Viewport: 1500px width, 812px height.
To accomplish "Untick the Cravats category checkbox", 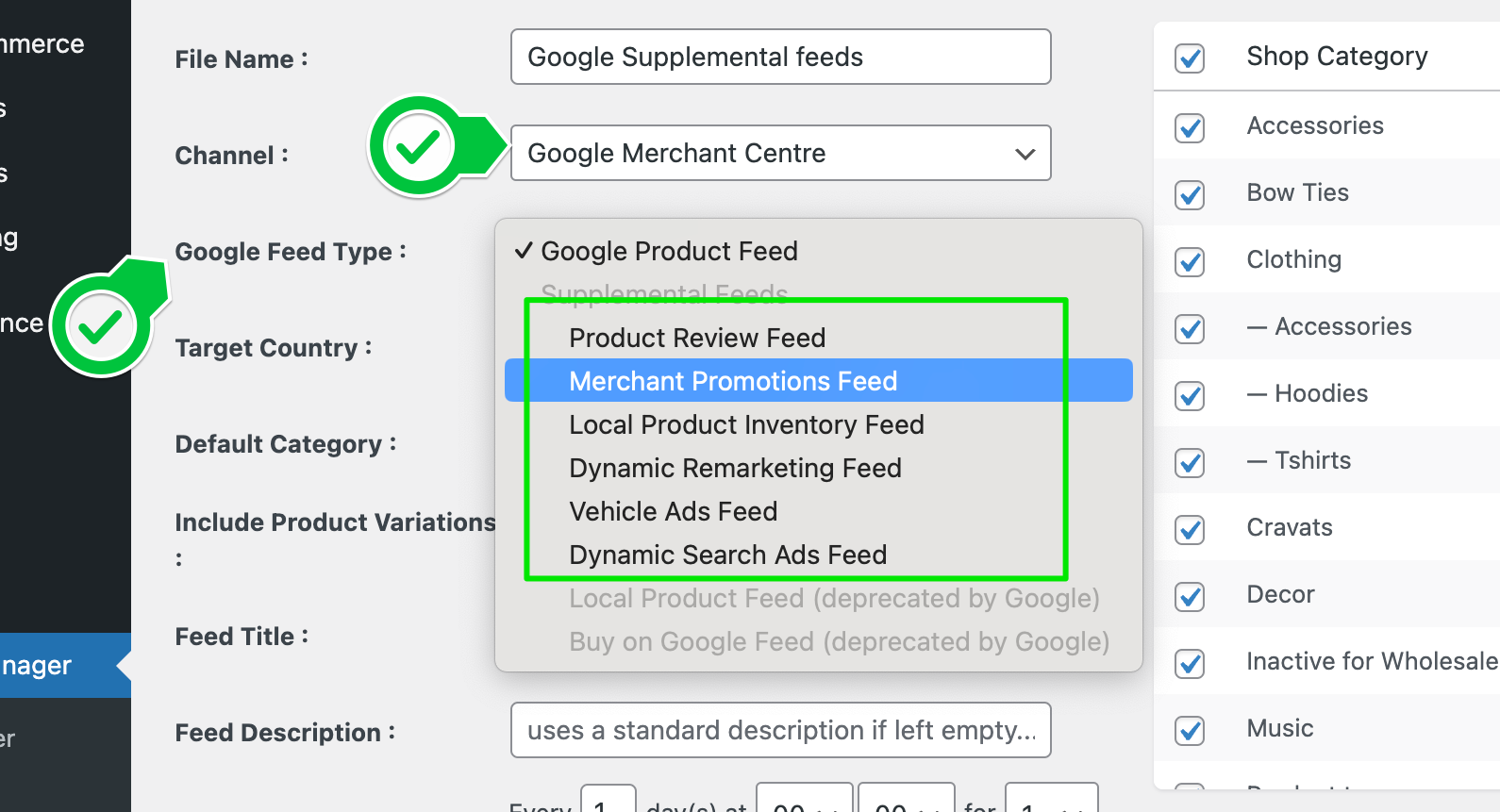I will (x=1190, y=530).
